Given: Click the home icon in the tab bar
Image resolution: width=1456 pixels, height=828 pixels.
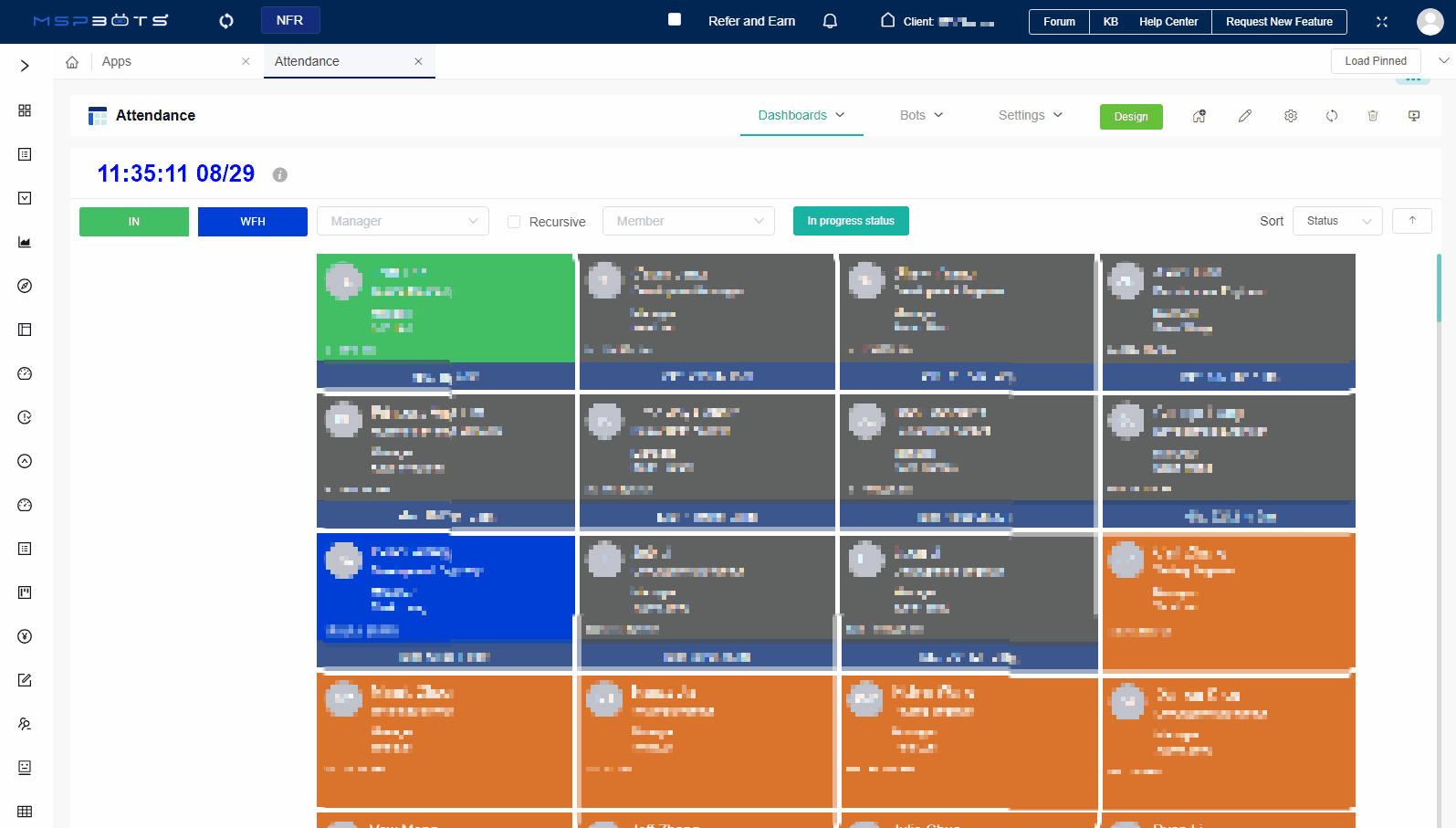Looking at the screenshot, I should 72,62.
